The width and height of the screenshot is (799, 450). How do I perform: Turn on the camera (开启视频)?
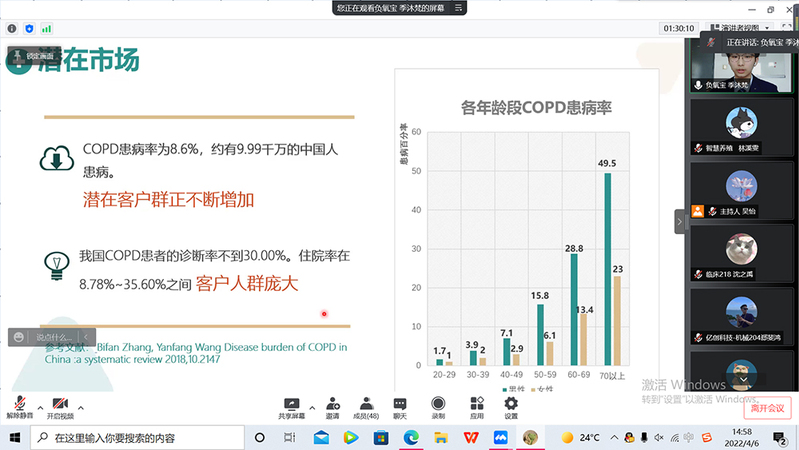pyautogui.click(x=60, y=407)
